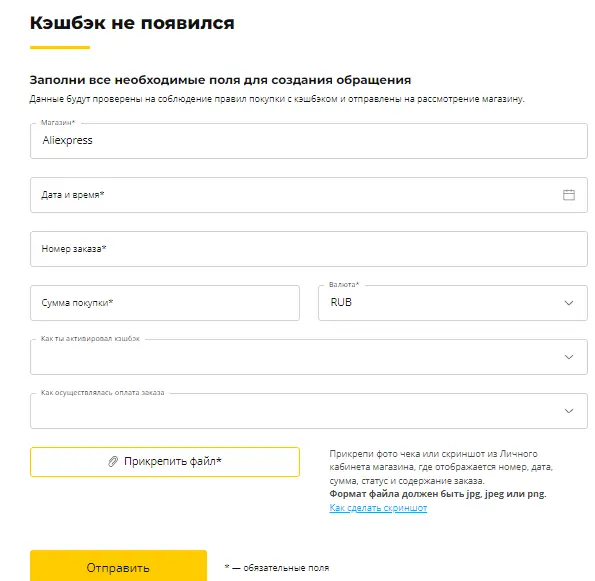Click into the Номер заказа field

309,249
